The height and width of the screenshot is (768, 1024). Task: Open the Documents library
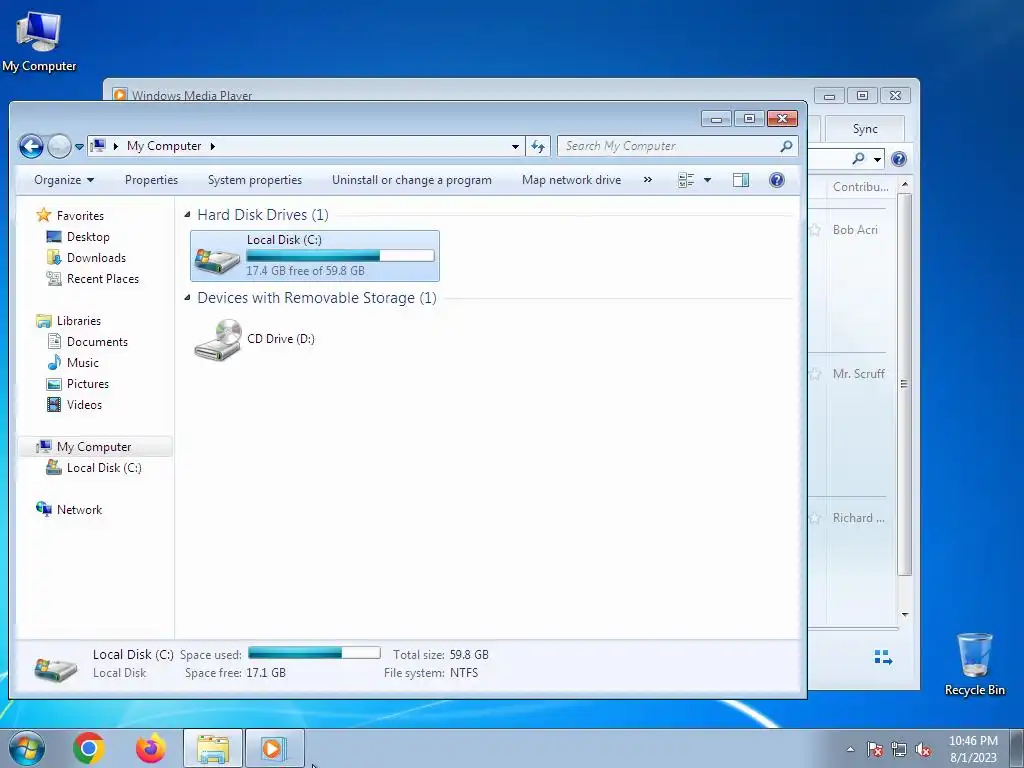(x=97, y=342)
